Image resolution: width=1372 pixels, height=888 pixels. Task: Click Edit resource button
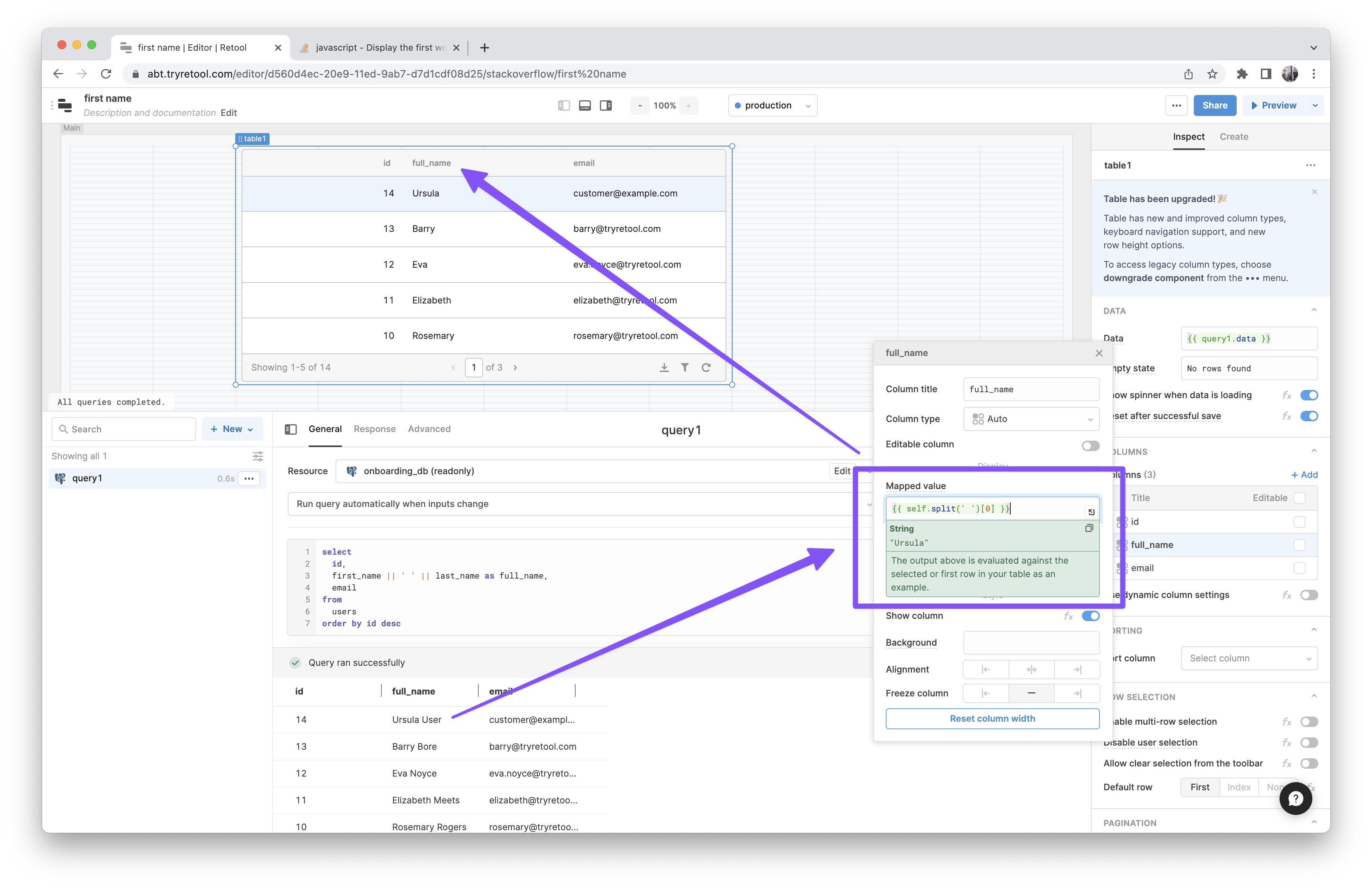tap(841, 471)
